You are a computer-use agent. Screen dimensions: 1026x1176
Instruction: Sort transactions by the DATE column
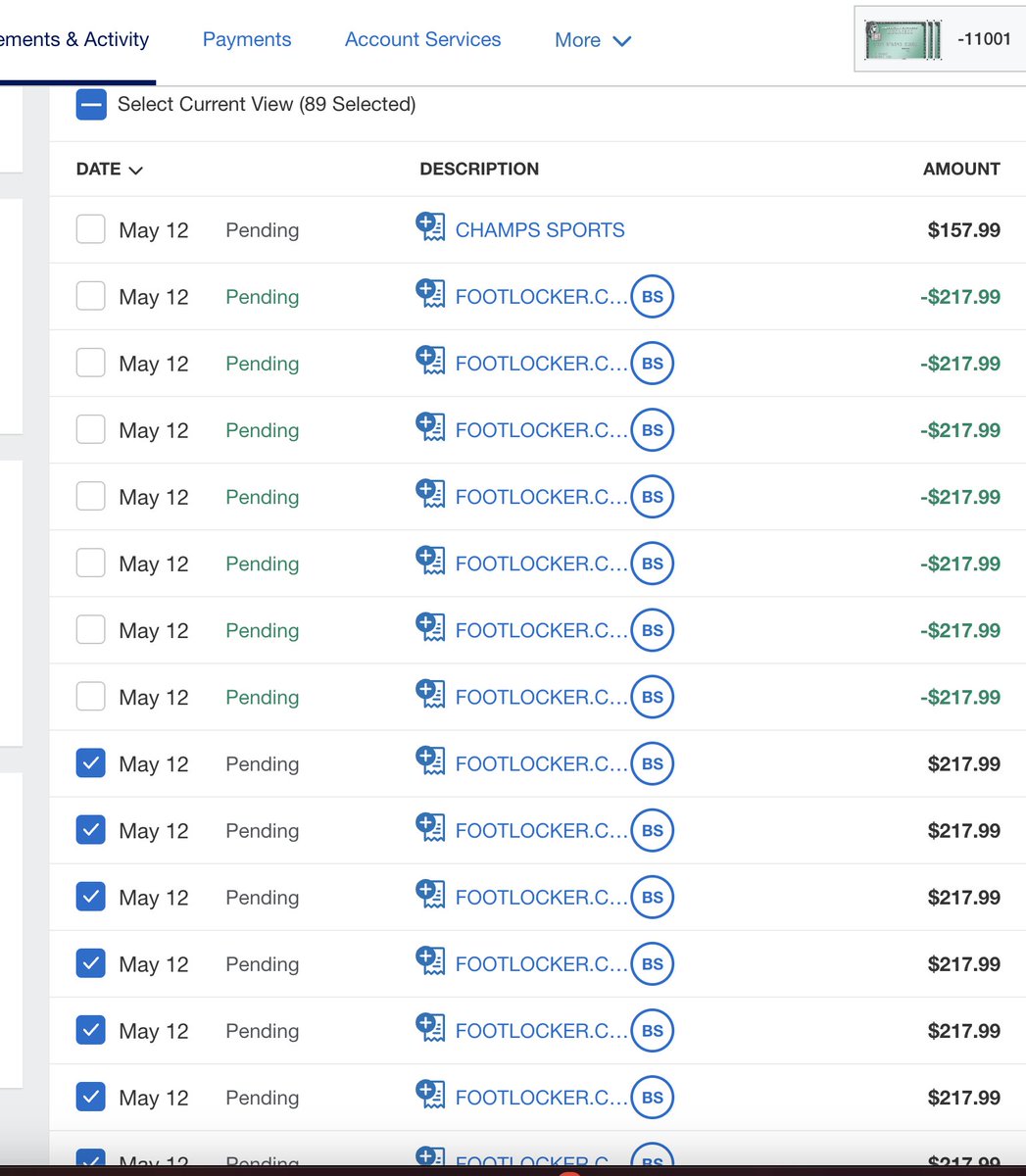click(x=110, y=169)
